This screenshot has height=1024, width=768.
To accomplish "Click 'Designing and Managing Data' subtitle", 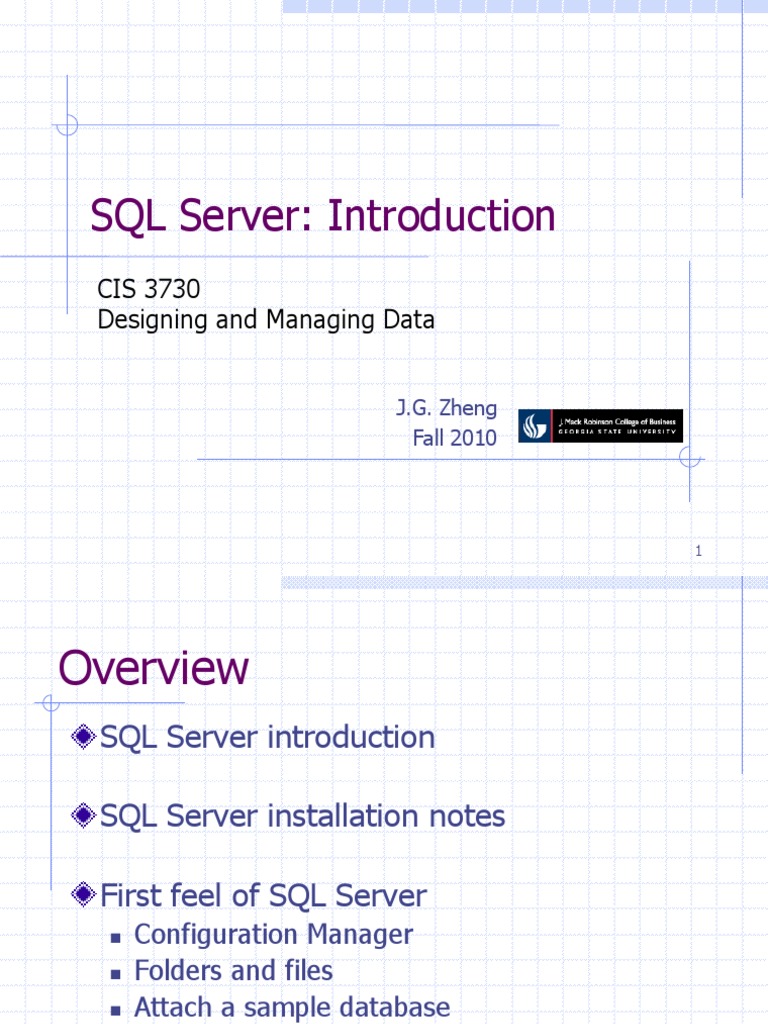I will [x=266, y=320].
